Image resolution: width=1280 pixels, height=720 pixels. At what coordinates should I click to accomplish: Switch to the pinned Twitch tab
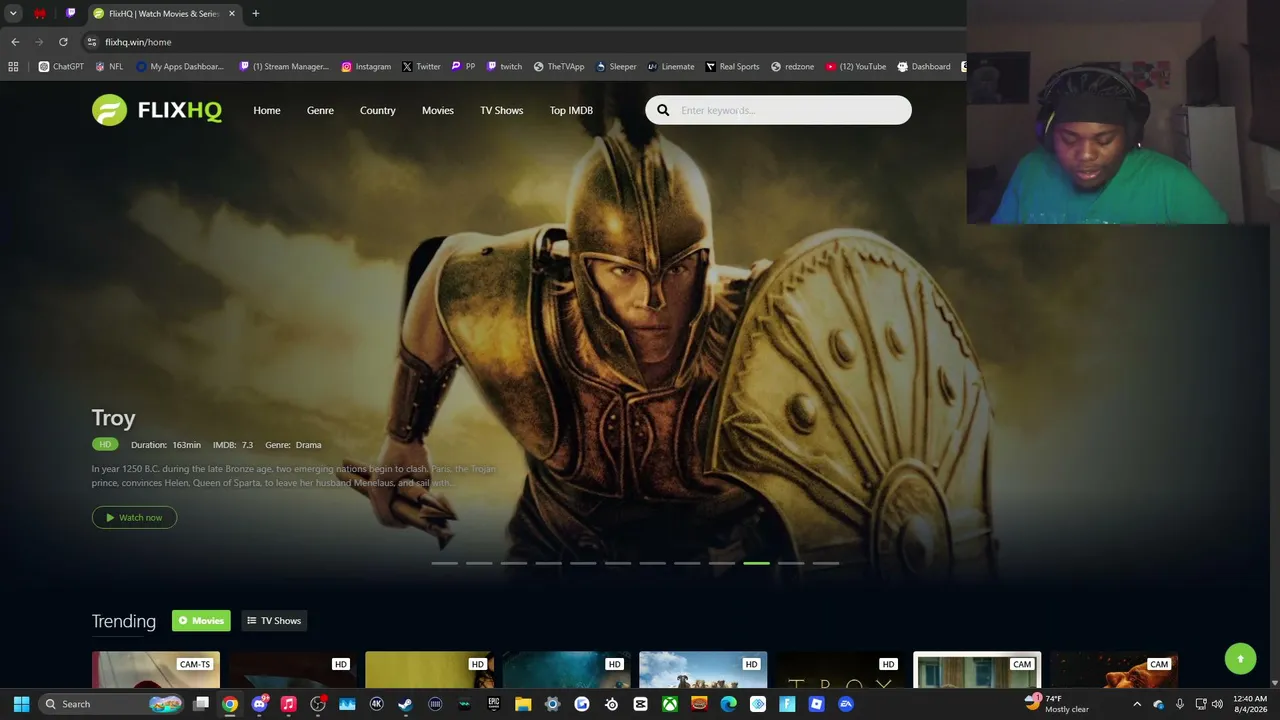[70, 13]
